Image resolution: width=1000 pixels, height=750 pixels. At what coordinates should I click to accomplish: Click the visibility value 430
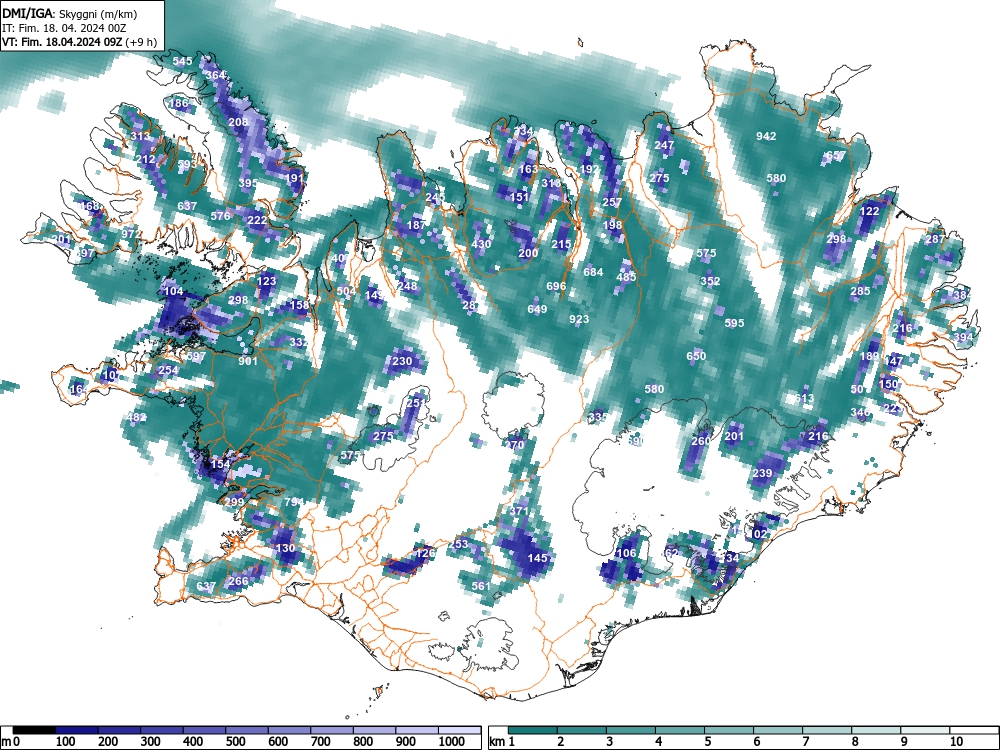click(482, 244)
